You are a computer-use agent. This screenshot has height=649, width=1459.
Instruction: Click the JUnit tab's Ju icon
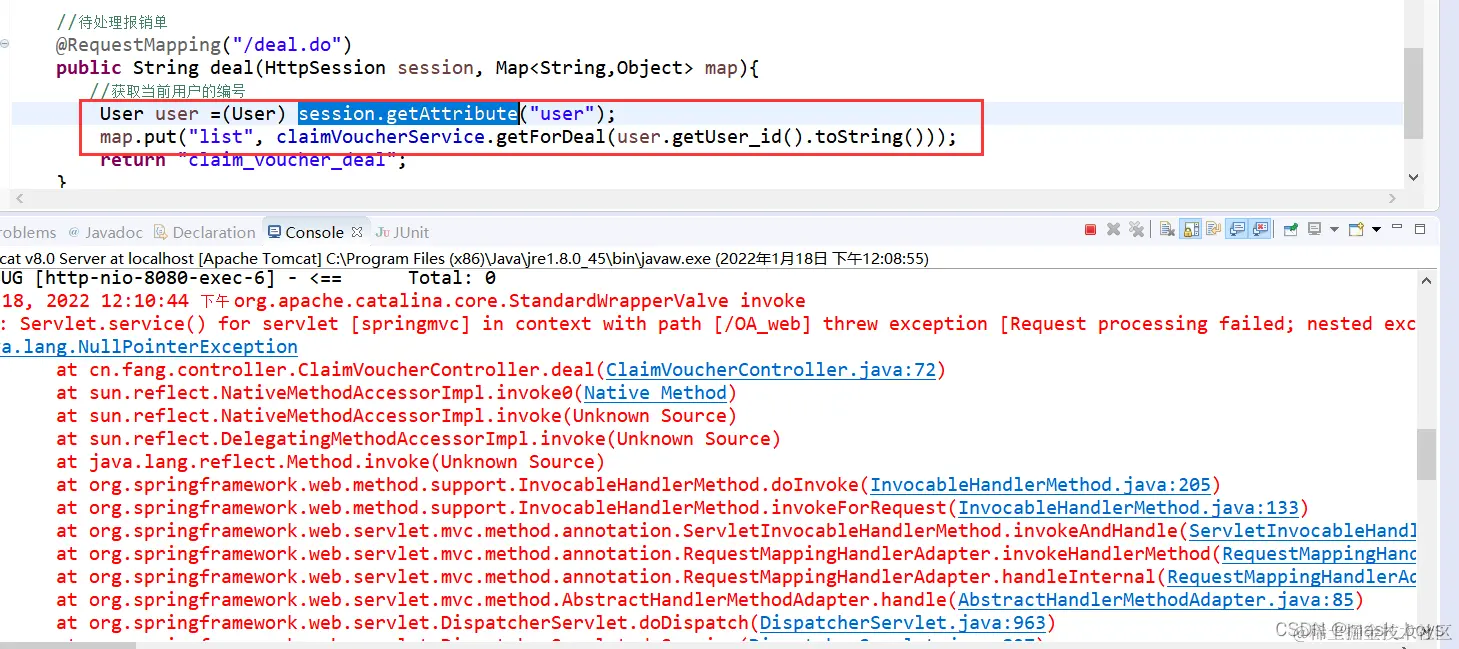coord(382,232)
